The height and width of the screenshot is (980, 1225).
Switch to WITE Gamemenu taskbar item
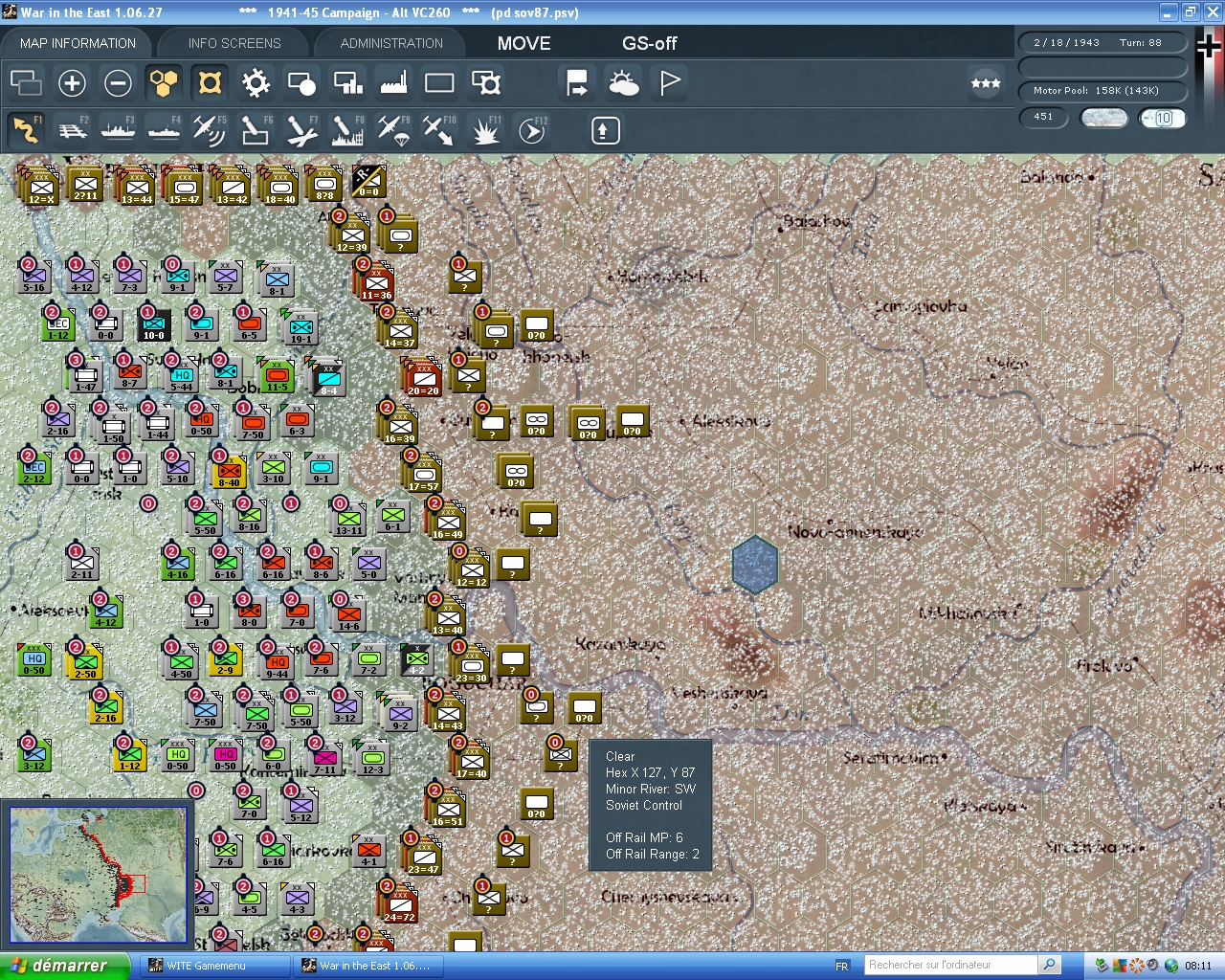pos(215,966)
